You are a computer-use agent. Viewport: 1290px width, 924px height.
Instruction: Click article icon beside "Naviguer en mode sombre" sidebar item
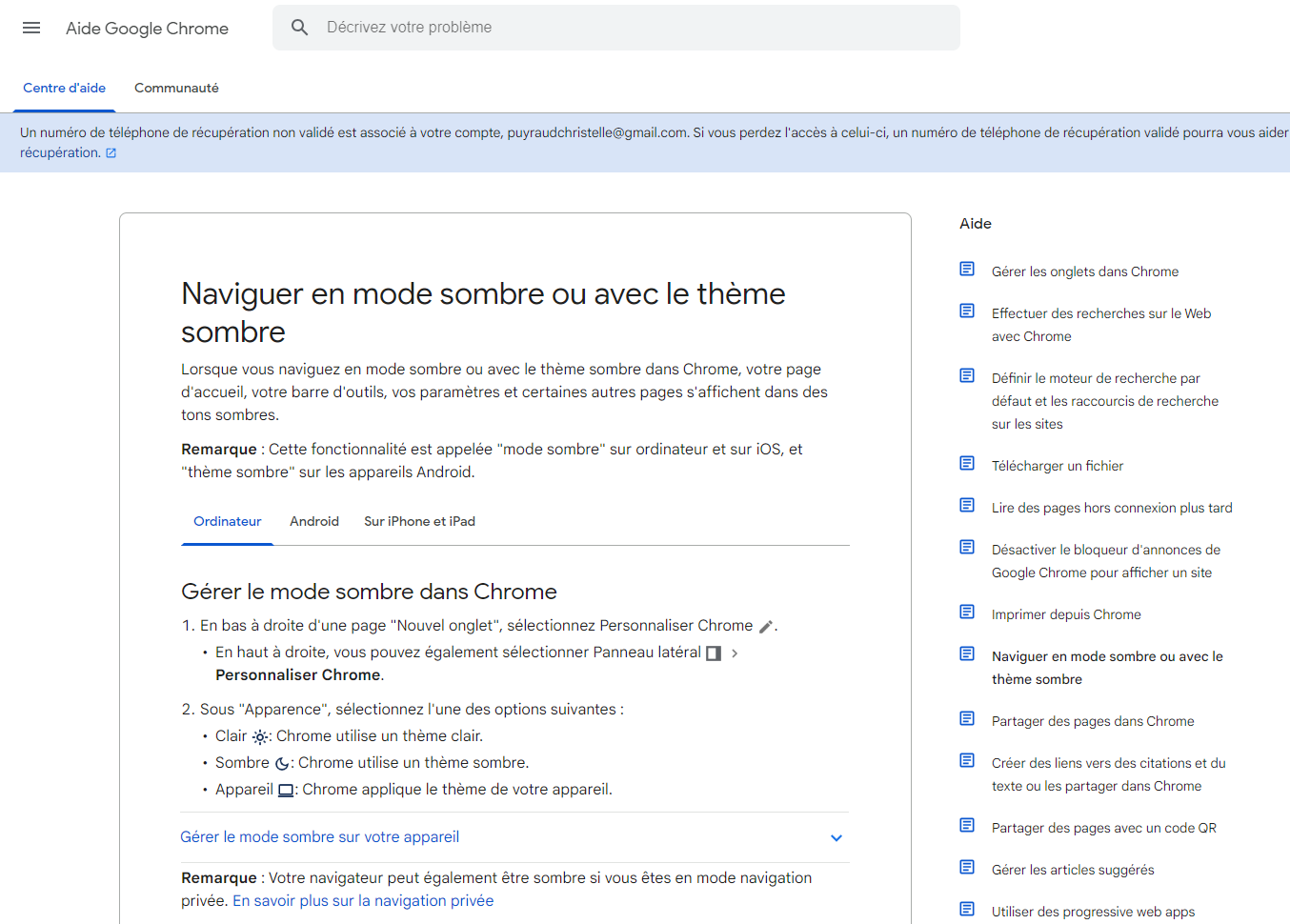tap(967, 654)
